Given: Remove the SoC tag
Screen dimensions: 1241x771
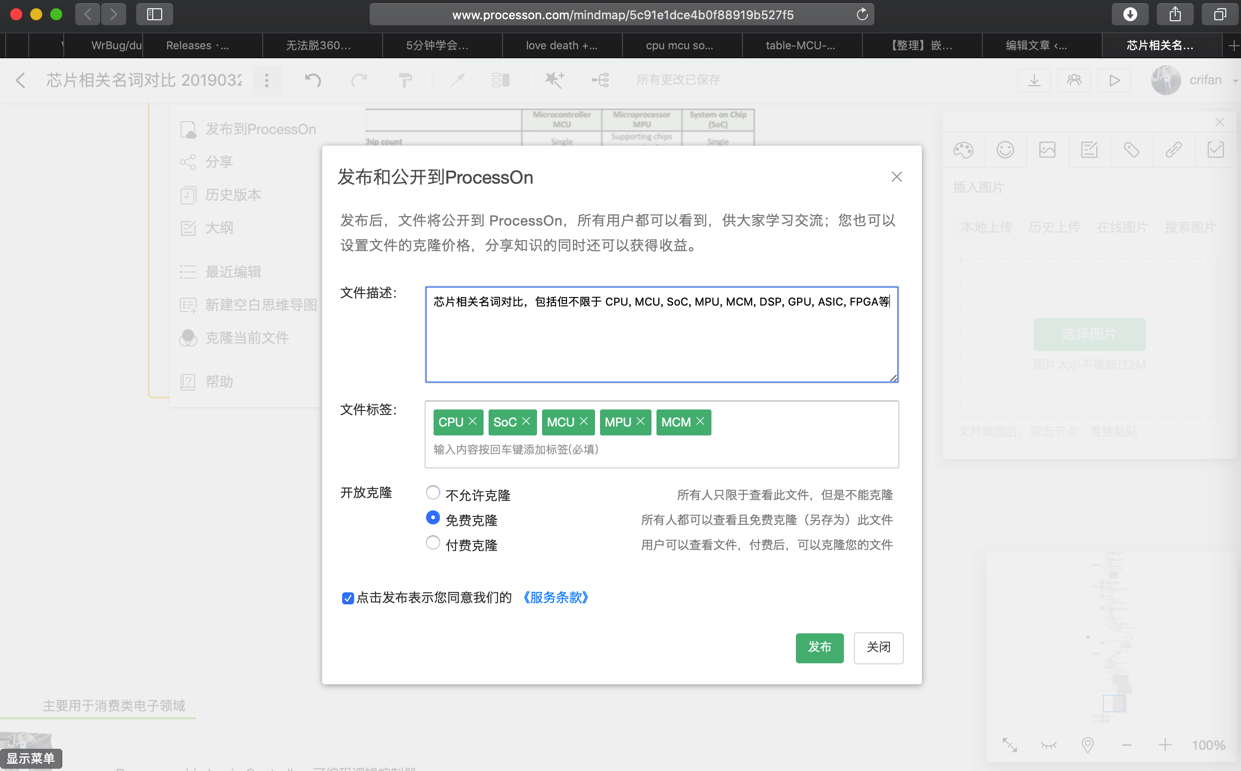Looking at the screenshot, I should click(x=526, y=422).
